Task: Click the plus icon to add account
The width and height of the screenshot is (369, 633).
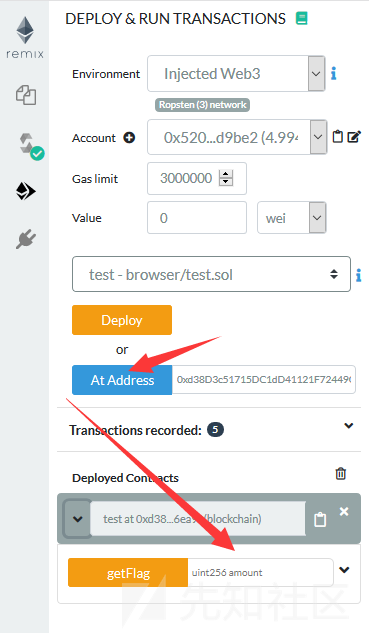Action: pos(129,138)
